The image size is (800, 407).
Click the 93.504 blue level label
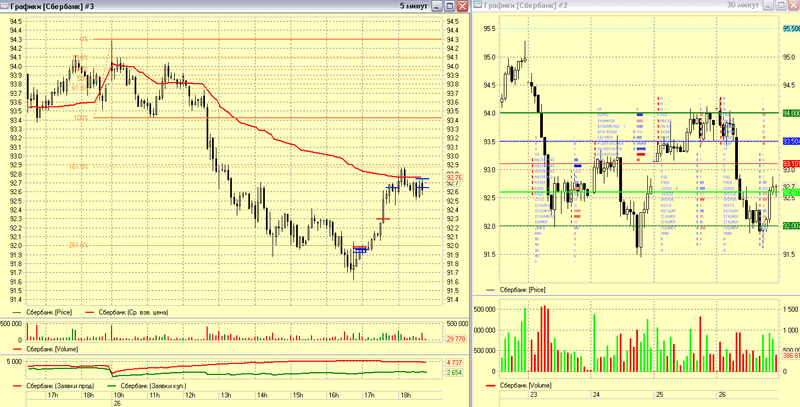click(791, 141)
